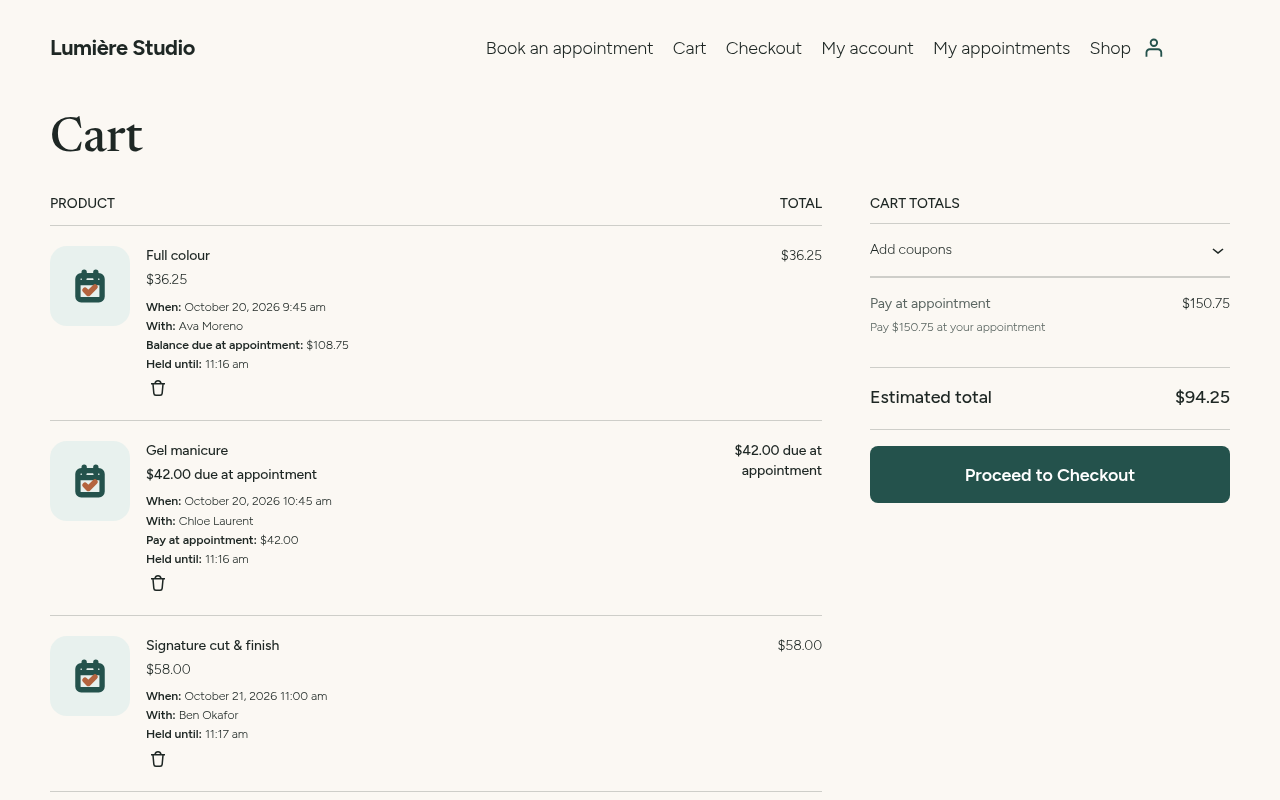Click stylist name Ava Moreno
This screenshot has height=800, width=1280.
pos(211,326)
